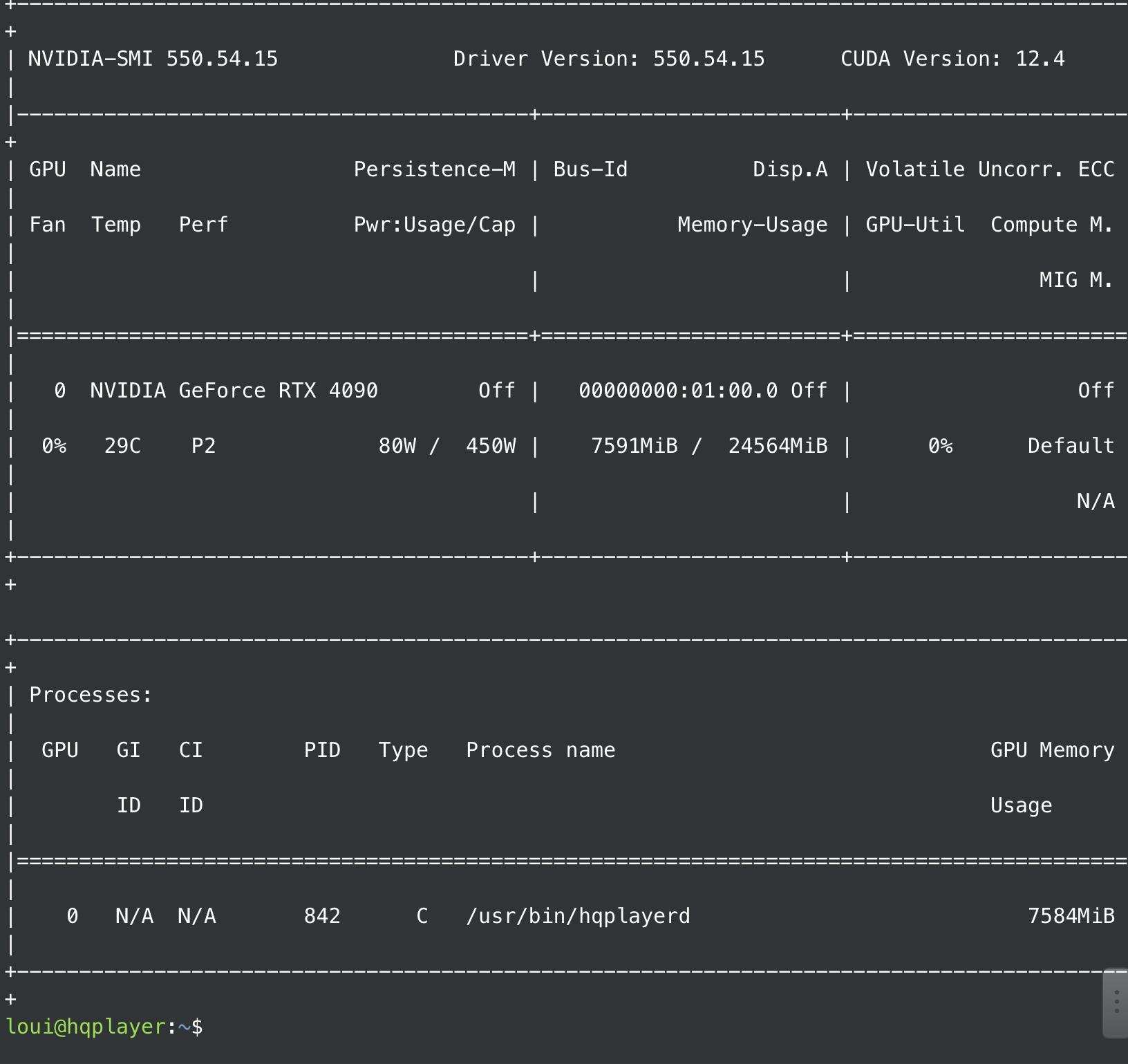Select the Pwr:Usage/Cap header text
The image size is (1128, 1064).
click(x=435, y=225)
